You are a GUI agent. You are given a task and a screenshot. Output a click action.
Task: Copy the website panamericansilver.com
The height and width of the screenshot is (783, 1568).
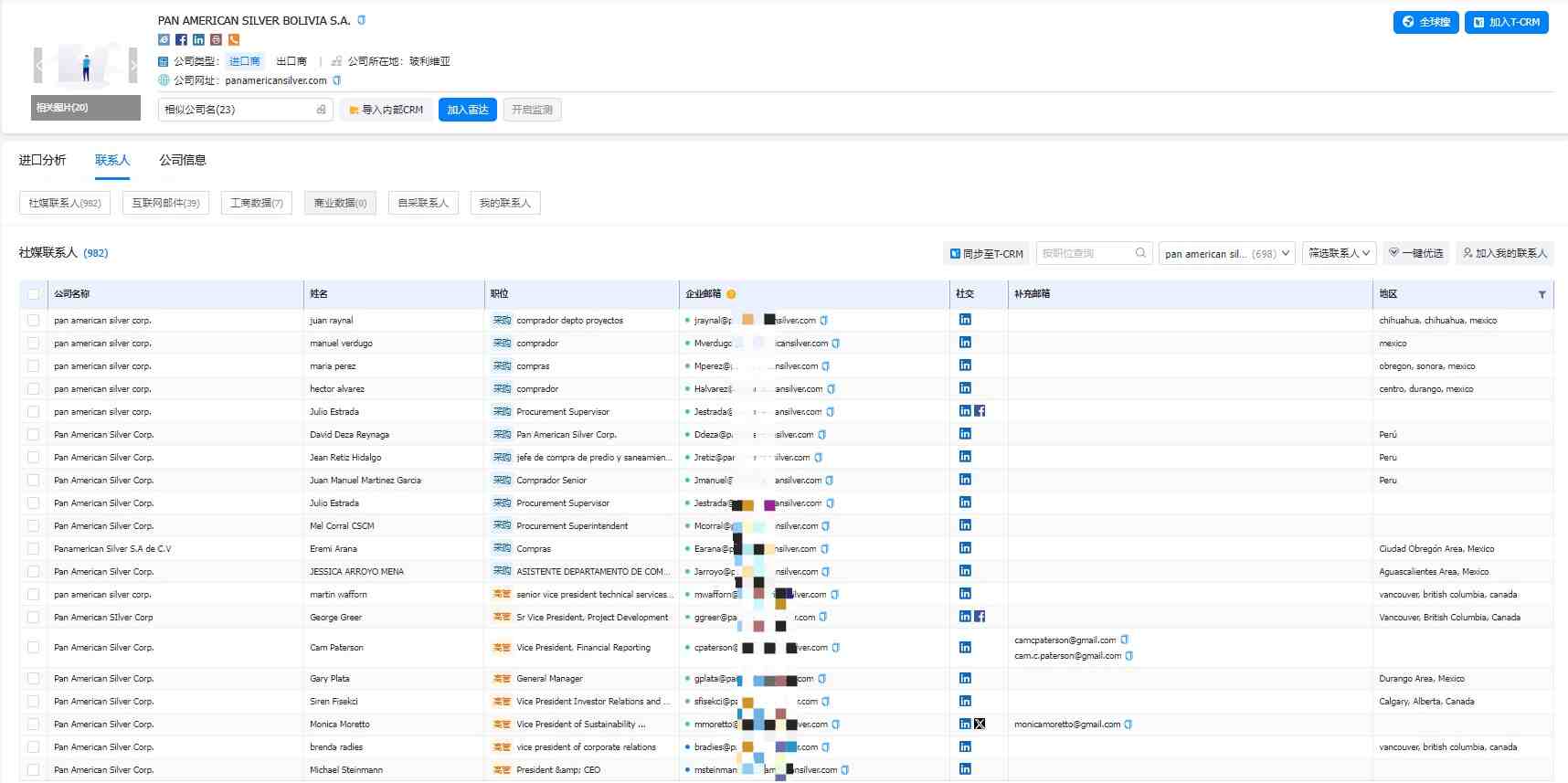[336, 80]
